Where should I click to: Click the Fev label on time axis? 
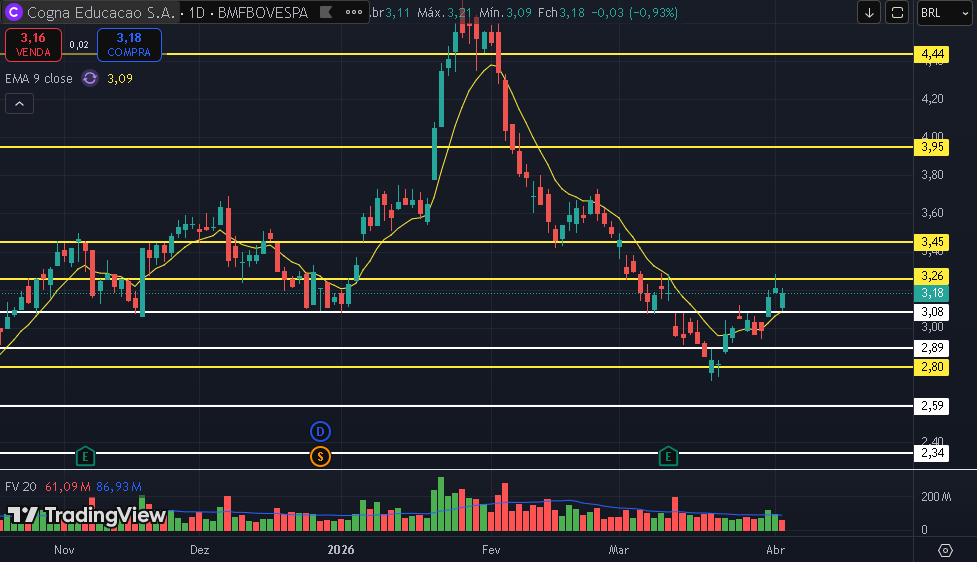pyautogui.click(x=491, y=550)
